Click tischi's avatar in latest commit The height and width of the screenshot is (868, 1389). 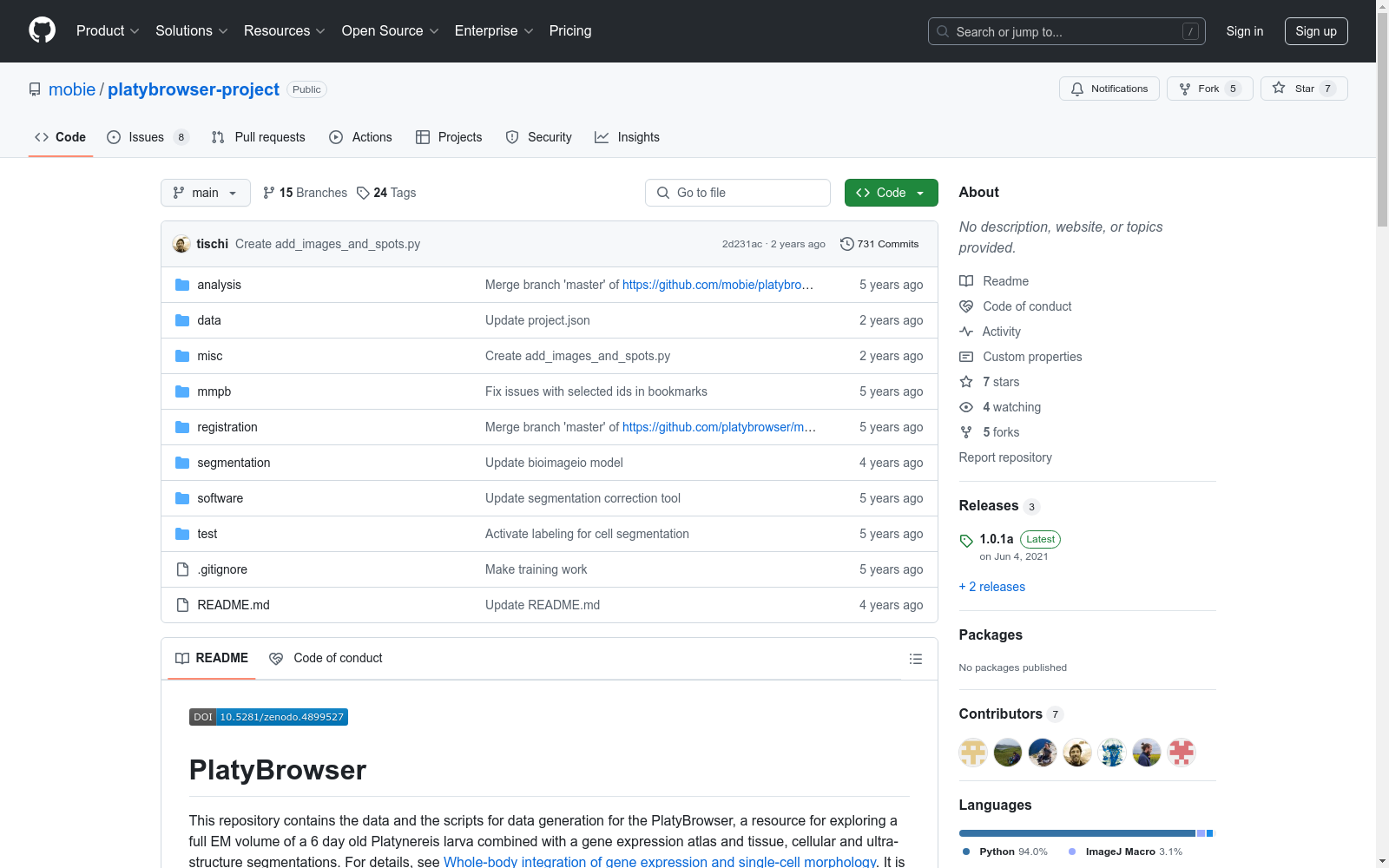click(x=181, y=244)
